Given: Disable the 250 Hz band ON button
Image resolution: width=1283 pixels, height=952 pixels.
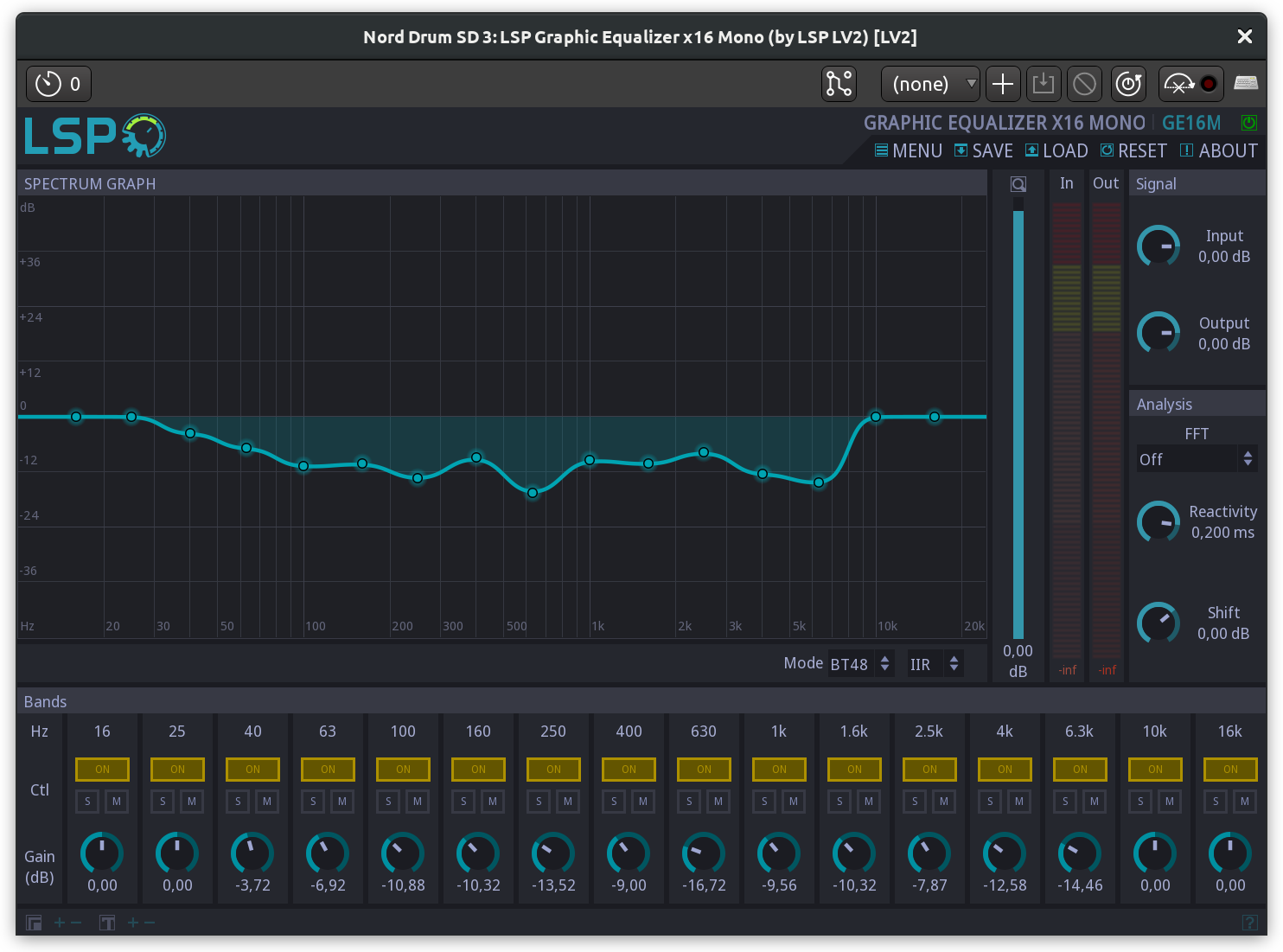Looking at the screenshot, I should pos(553,769).
